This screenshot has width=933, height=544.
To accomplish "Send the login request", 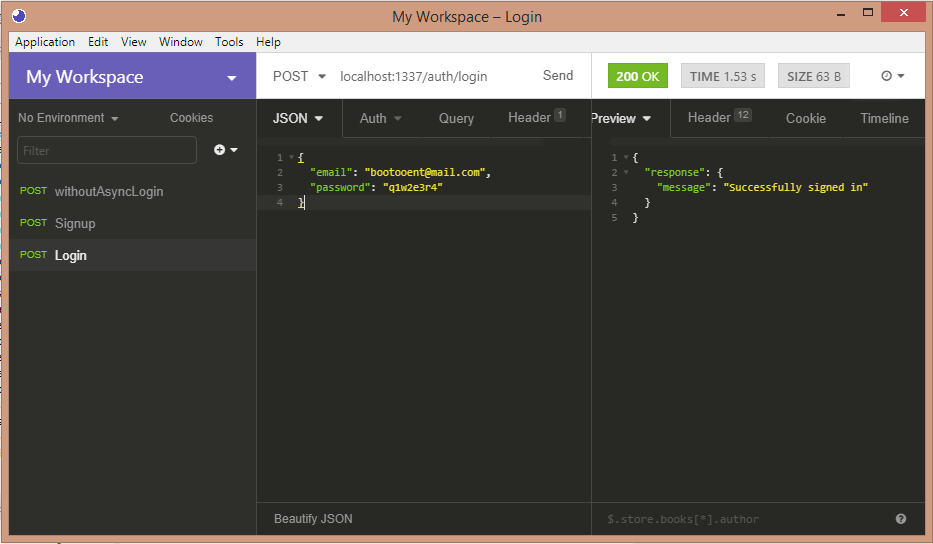I will tap(558, 76).
